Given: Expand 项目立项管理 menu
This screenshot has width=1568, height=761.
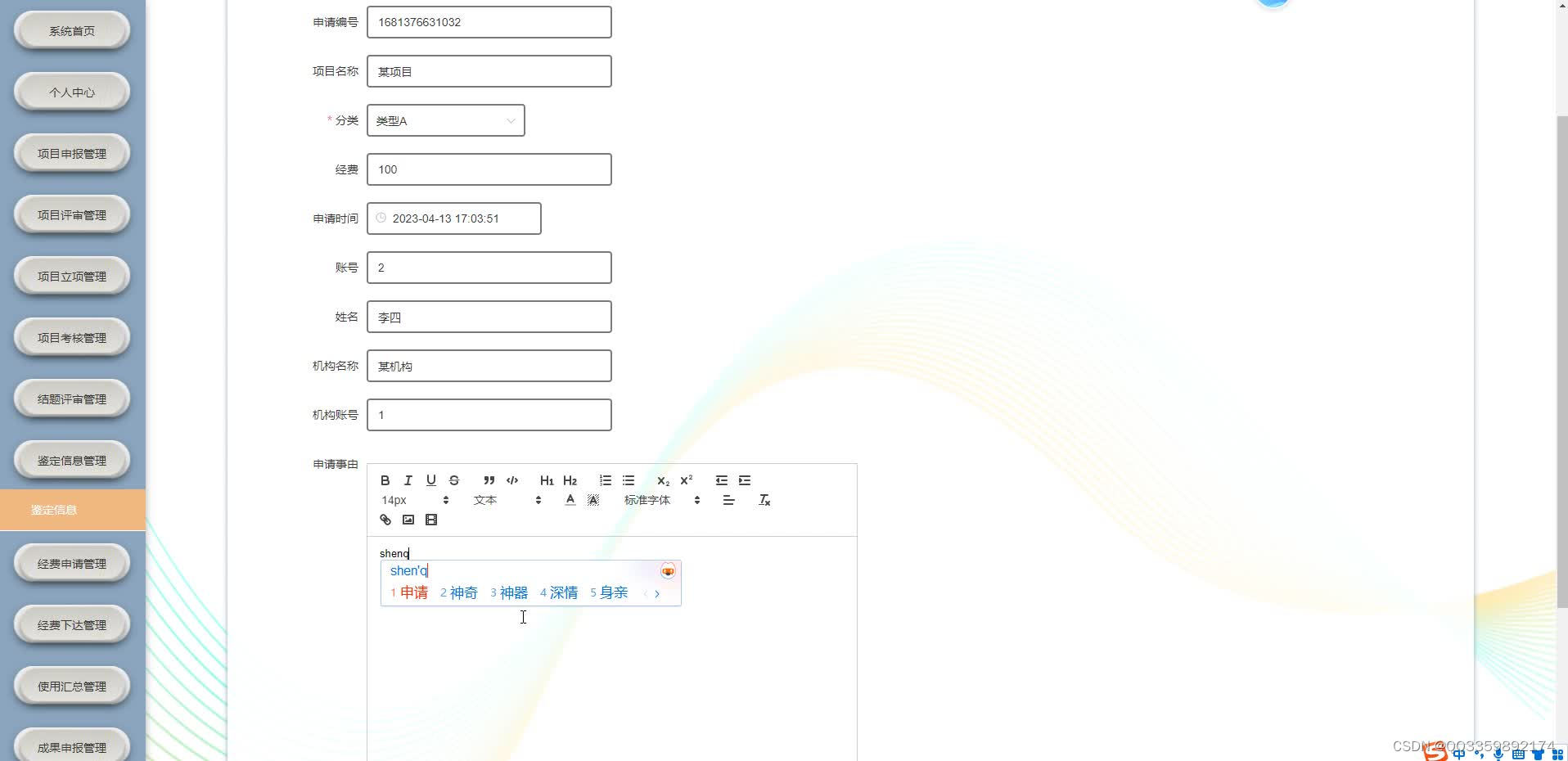Looking at the screenshot, I should point(72,277).
